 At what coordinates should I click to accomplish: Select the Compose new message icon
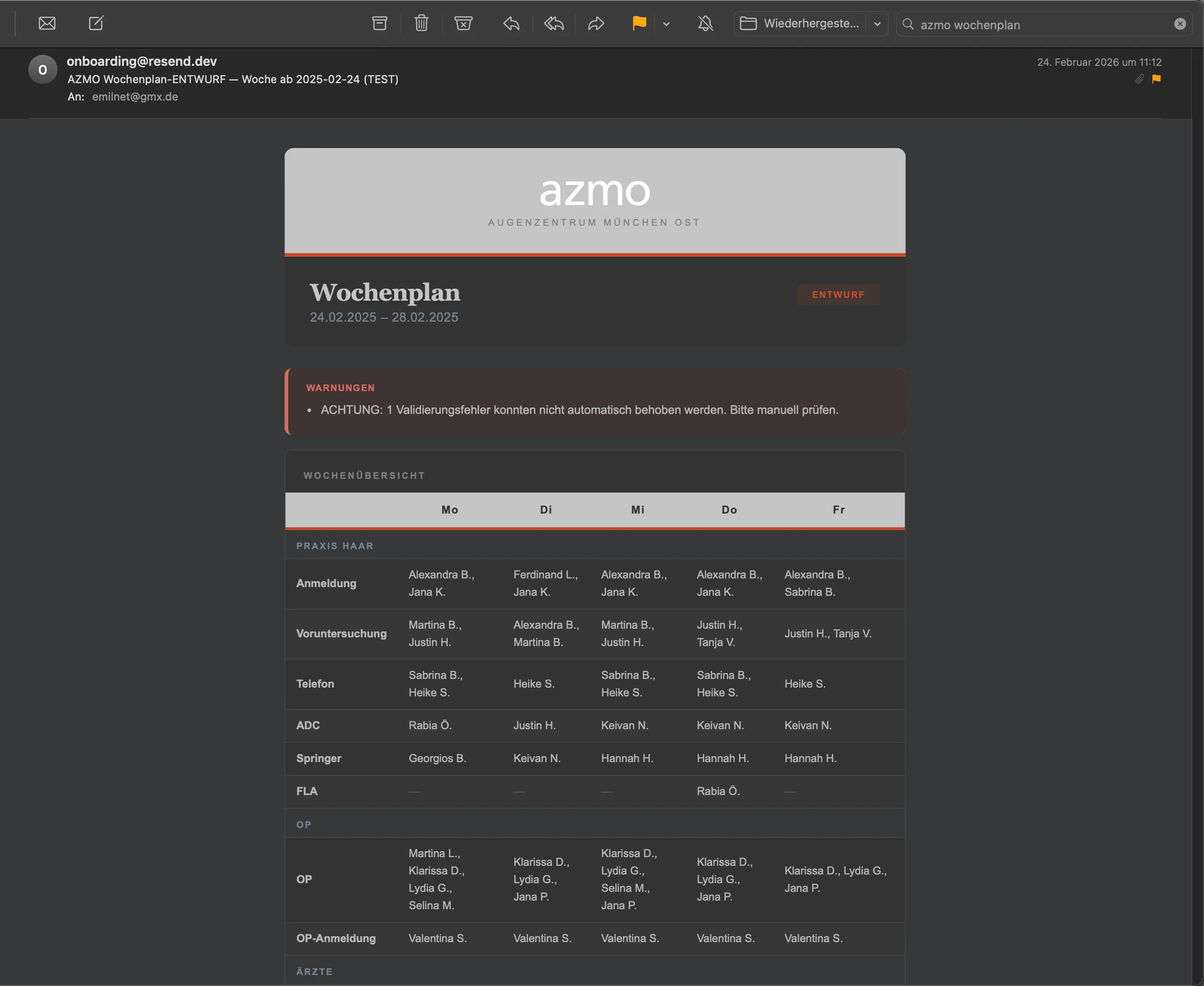(x=96, y=23)
